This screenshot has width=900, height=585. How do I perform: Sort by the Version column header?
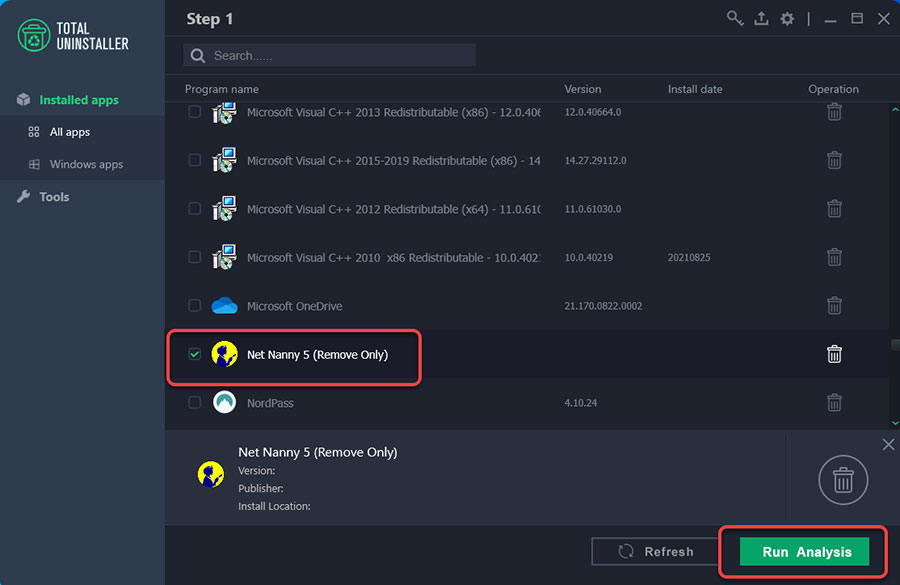click(x=583, y=89)
